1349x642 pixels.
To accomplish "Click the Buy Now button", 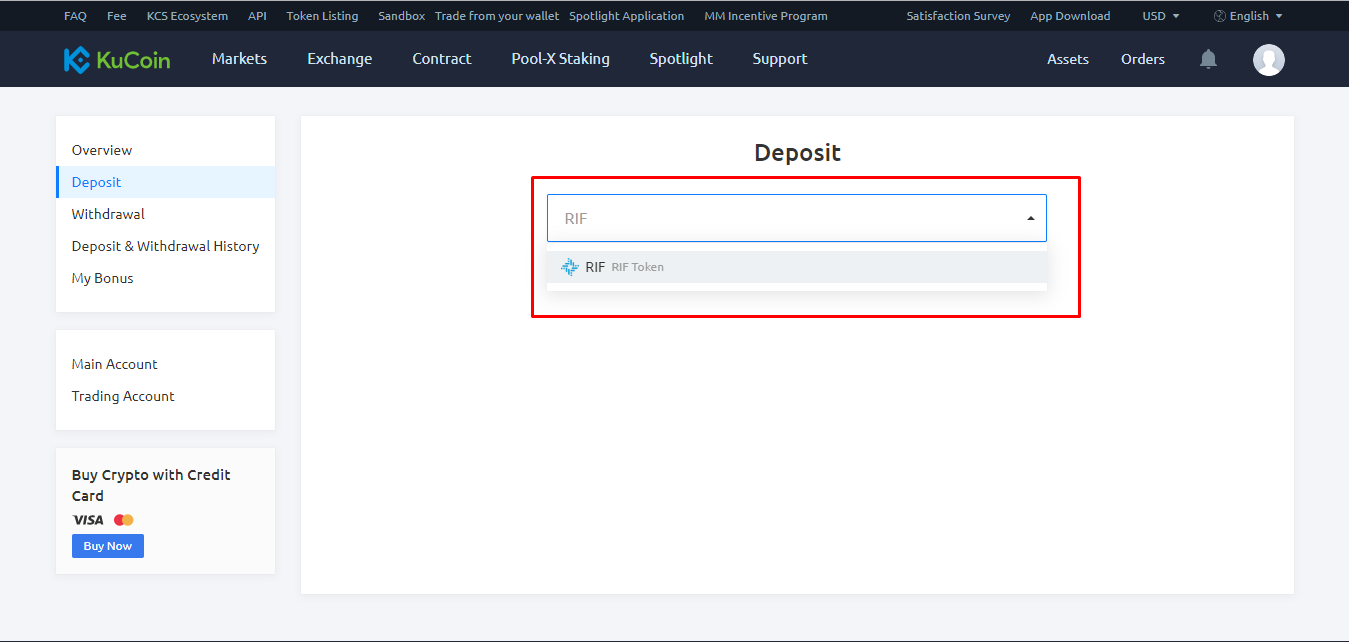I will [108, 546].
